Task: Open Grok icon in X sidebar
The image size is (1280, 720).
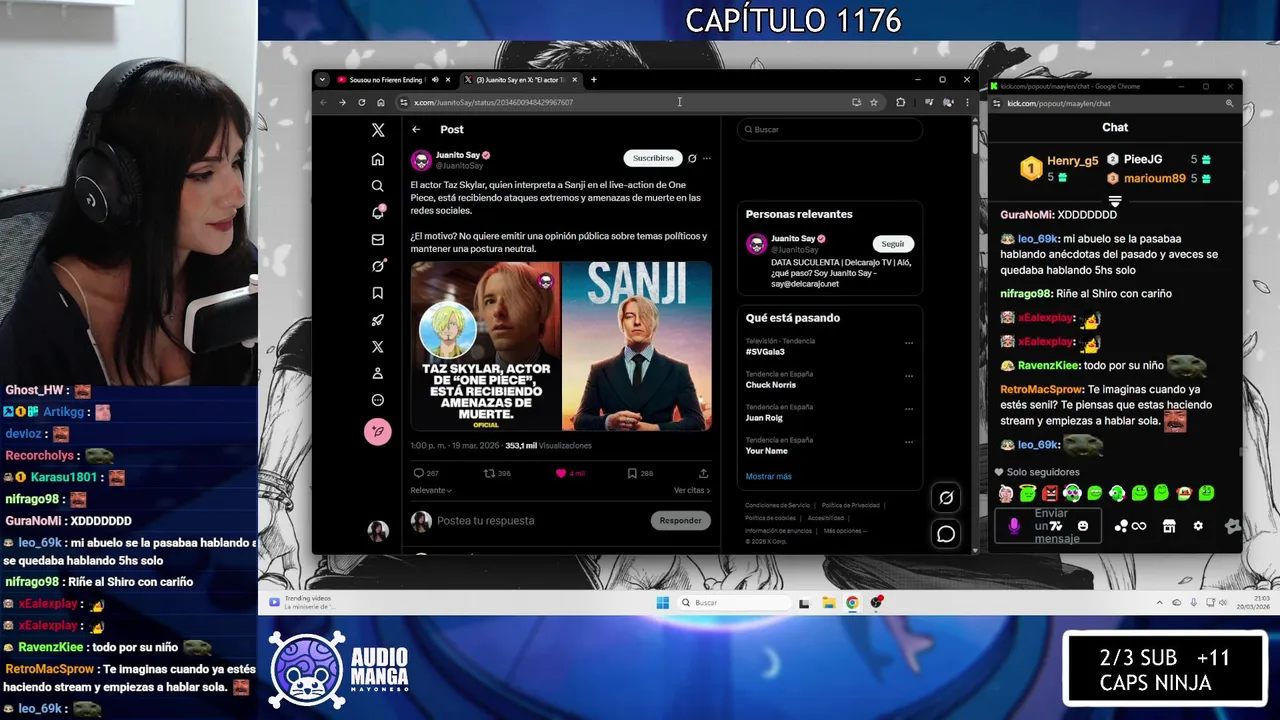Action: point(377,266)
